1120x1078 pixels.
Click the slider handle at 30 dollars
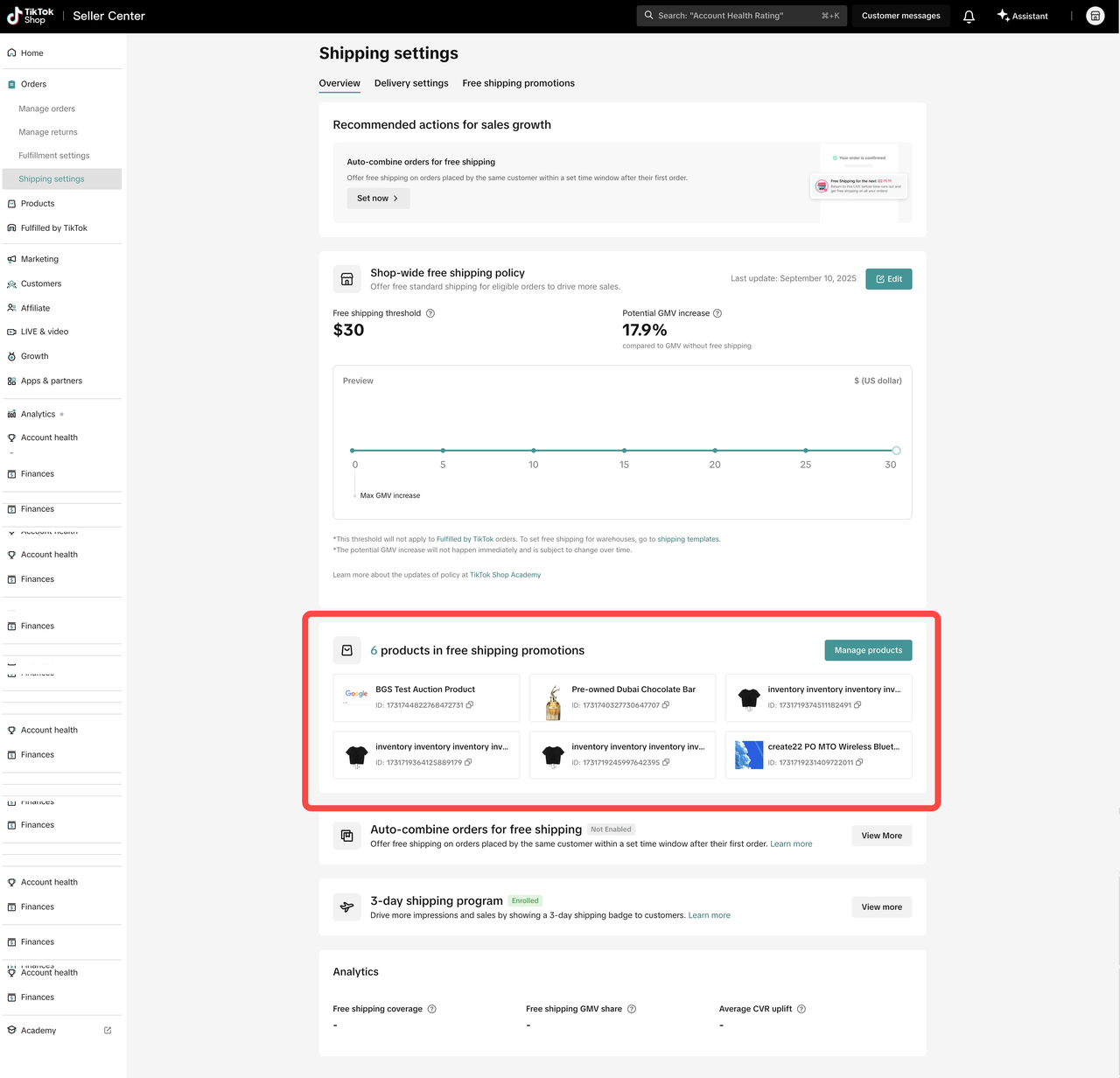pyautogui.click(x=896, y=451)
